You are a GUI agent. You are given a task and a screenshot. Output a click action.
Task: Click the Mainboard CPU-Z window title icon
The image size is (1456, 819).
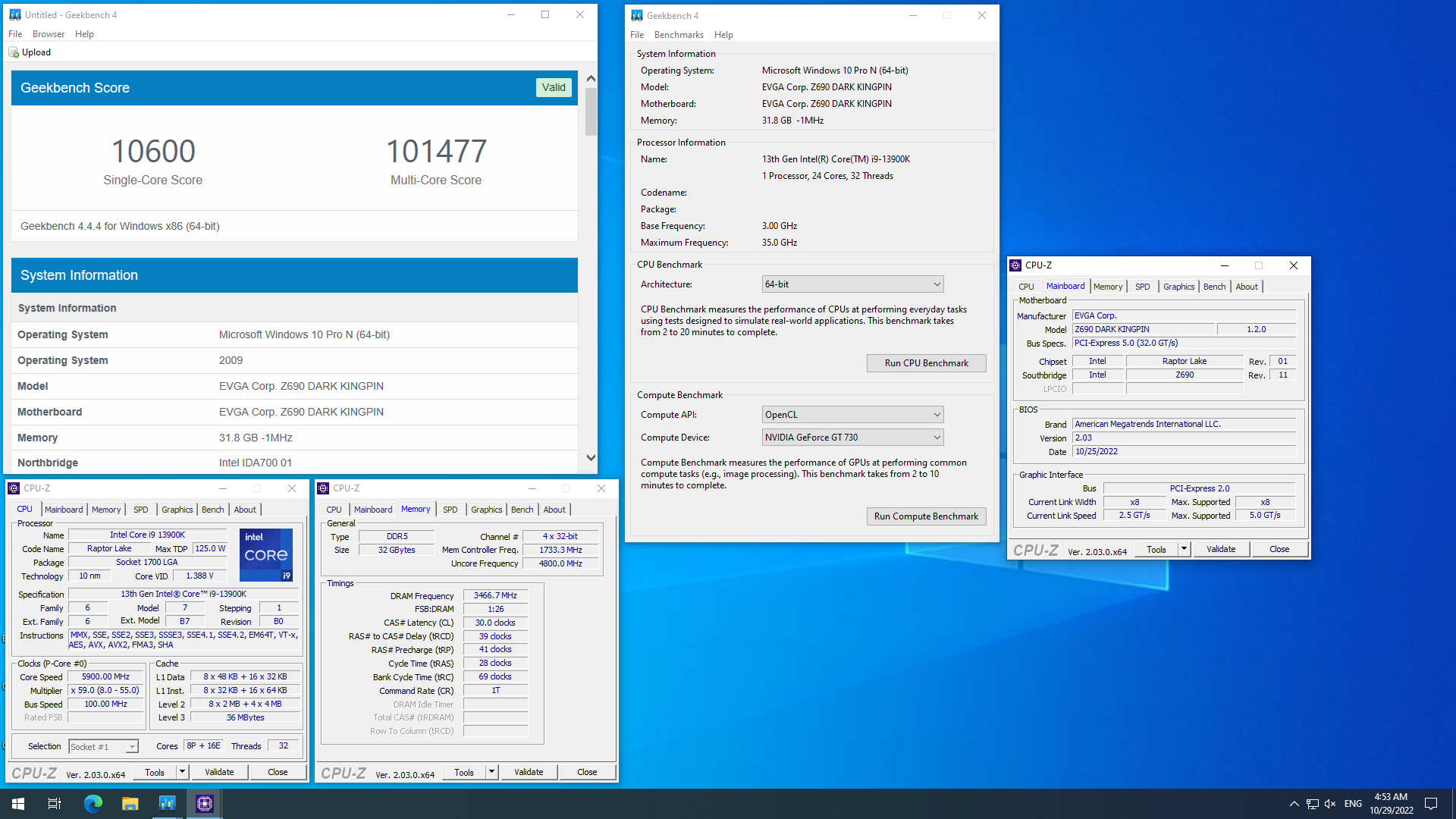click(x=1015, y=265)
